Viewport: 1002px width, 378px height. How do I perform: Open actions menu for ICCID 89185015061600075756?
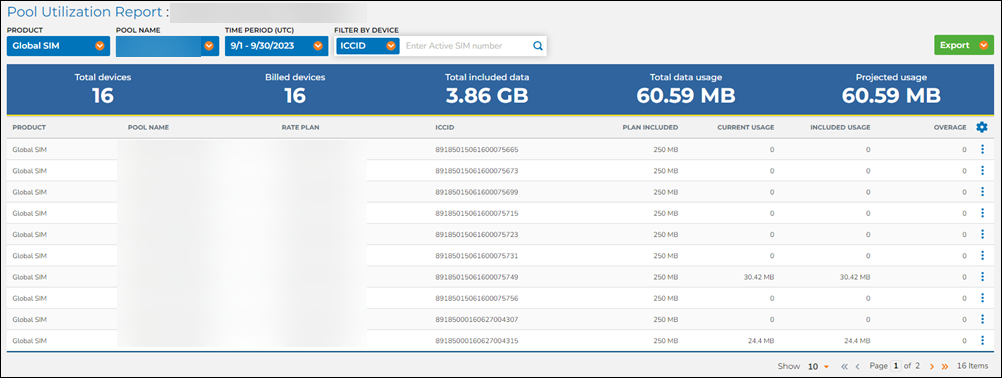[982, 298]
